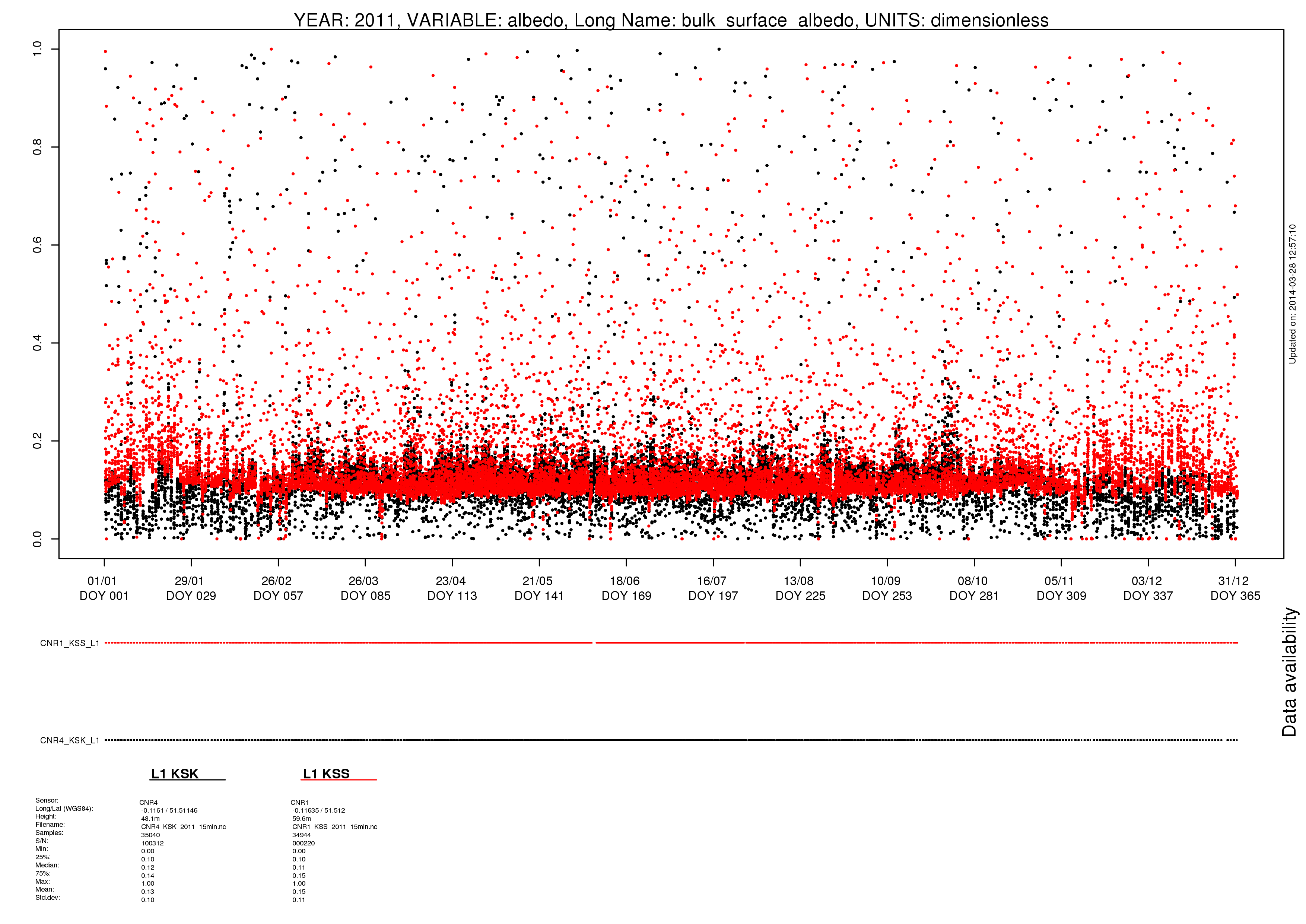Image resolution: width=1306 pixels, height=924 pixels.
Task: Click coordinates "-0.11635 / 51.512"
Action: click(x=318, y=811)
